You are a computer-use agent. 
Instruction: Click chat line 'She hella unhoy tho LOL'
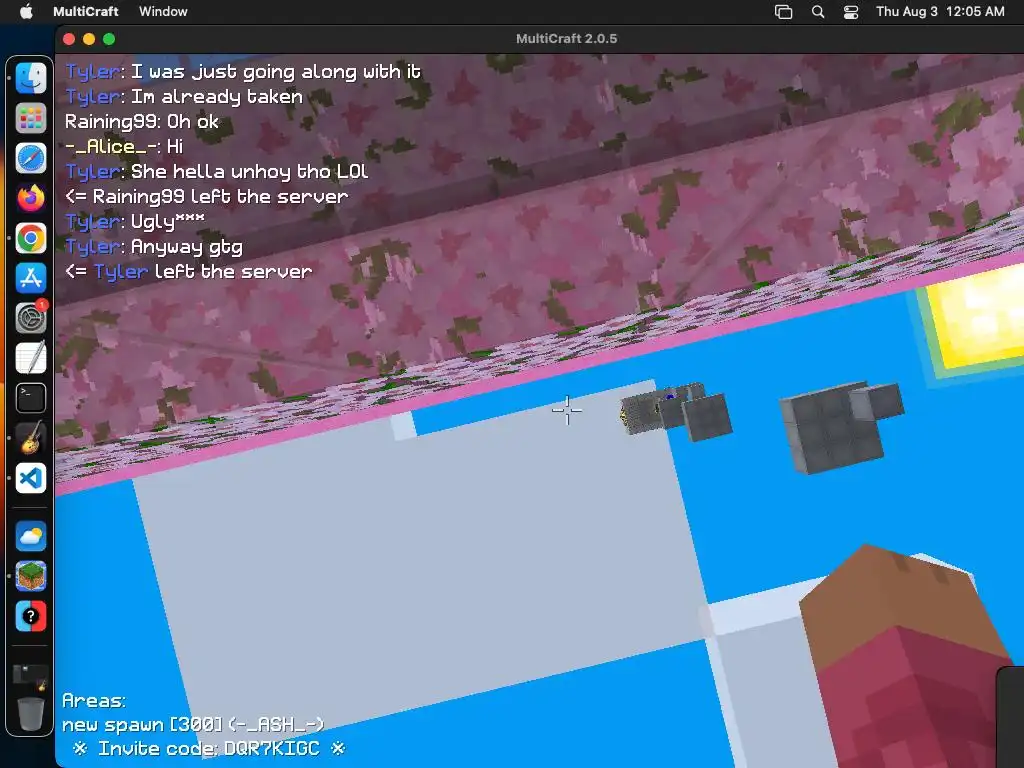click(x=249, y=172)
